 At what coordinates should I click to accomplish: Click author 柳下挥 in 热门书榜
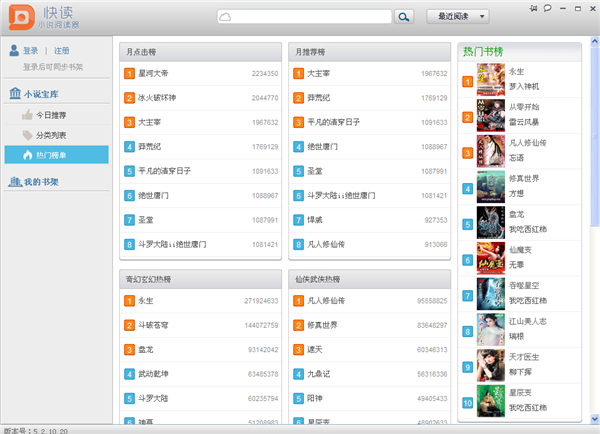point(520,372)
